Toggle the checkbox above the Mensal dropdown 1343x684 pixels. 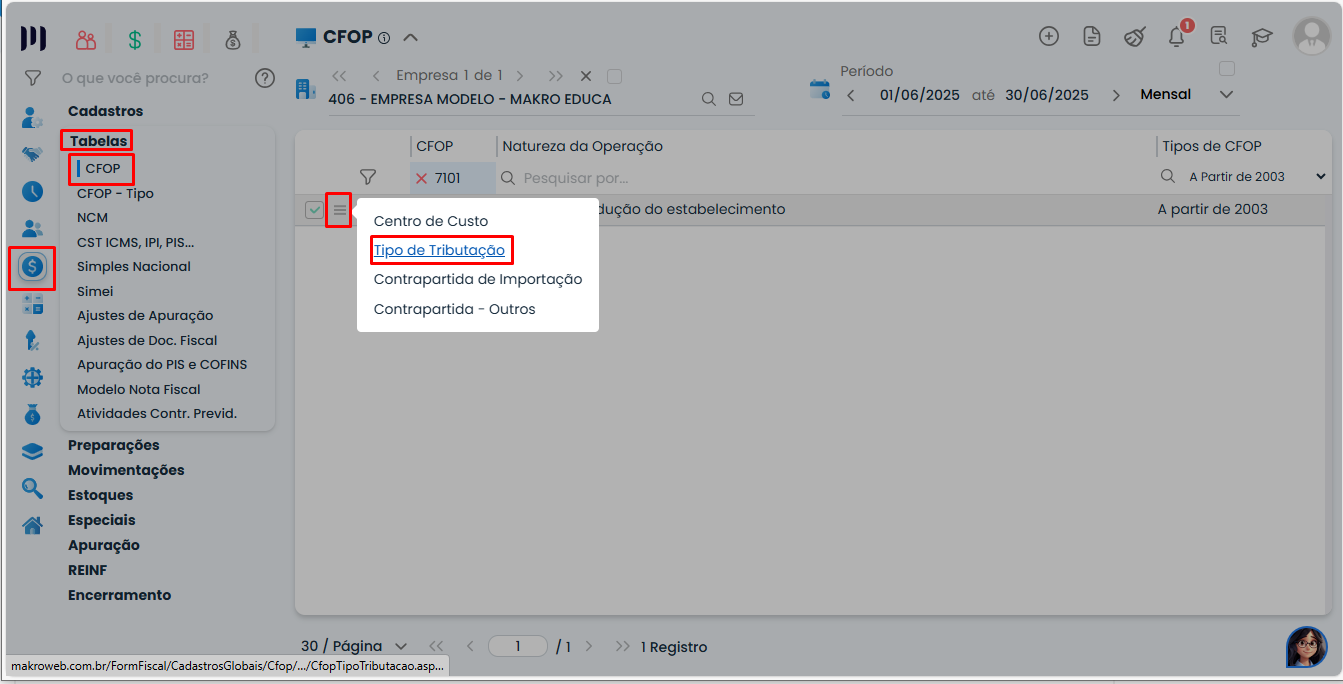[1227, 69]
